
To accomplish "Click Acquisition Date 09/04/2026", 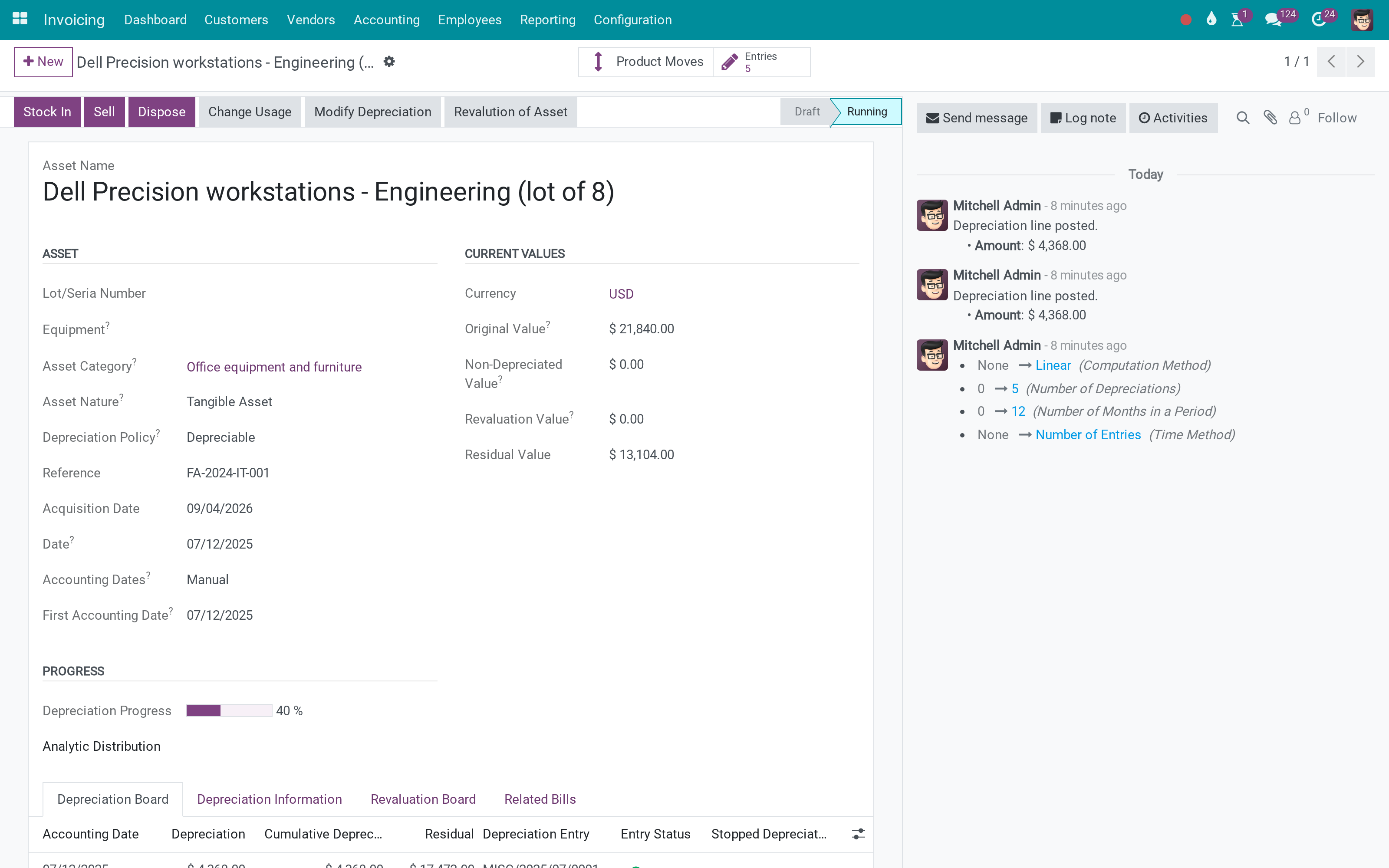I will pyautogui.click(x=219, y=509).
